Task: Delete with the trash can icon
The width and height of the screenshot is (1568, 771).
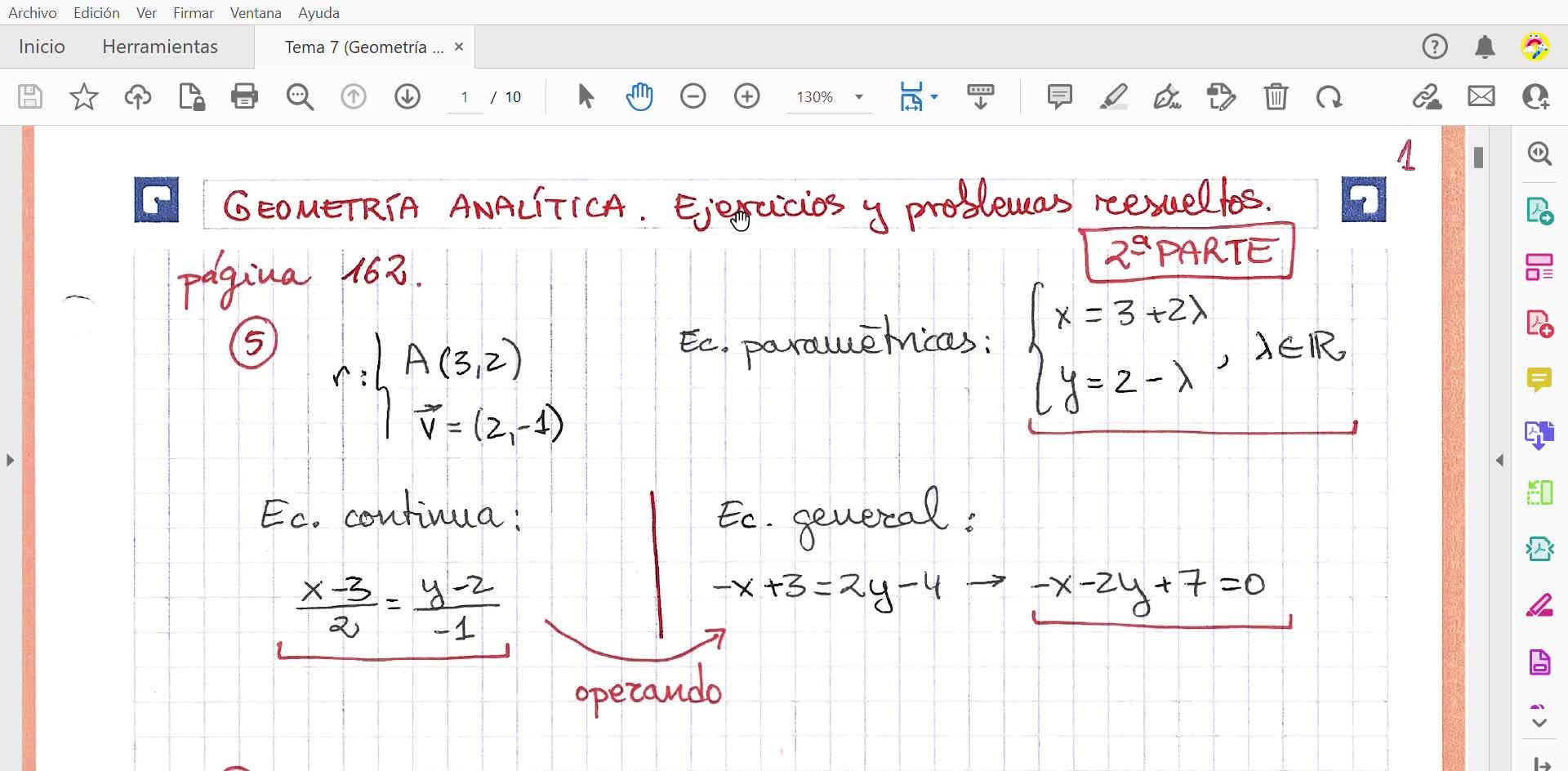Action: point(1276,96)
